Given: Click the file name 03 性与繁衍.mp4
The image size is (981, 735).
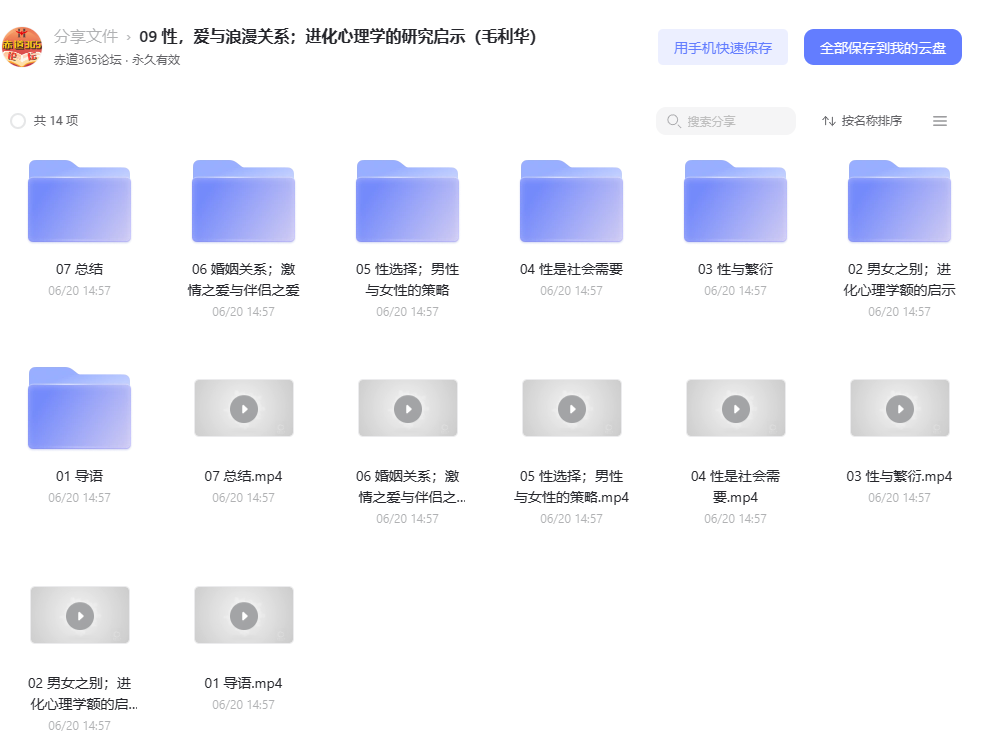Looking at the screenshot, I should pos(899,476).
